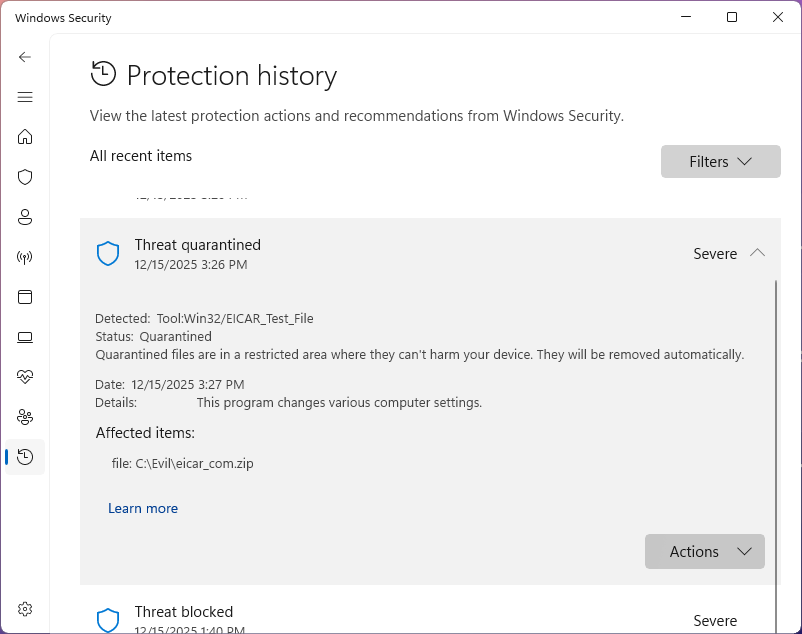
Task: Click the Learn more link
Action: [143, 508]
